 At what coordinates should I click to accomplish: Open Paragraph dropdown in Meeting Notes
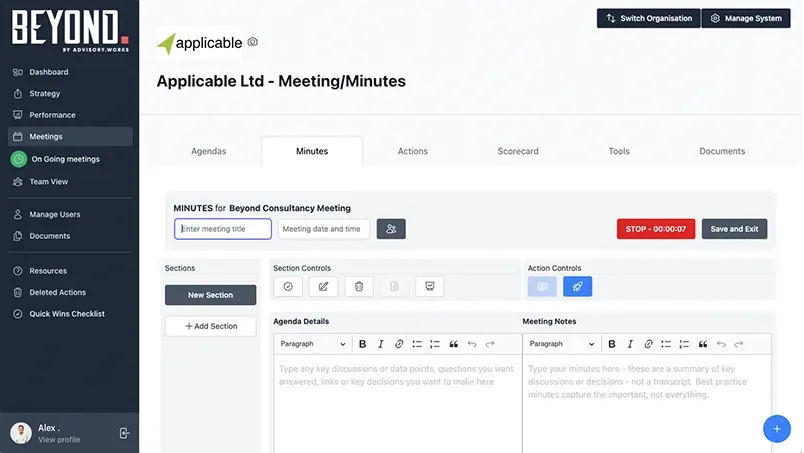click(562, 344)
